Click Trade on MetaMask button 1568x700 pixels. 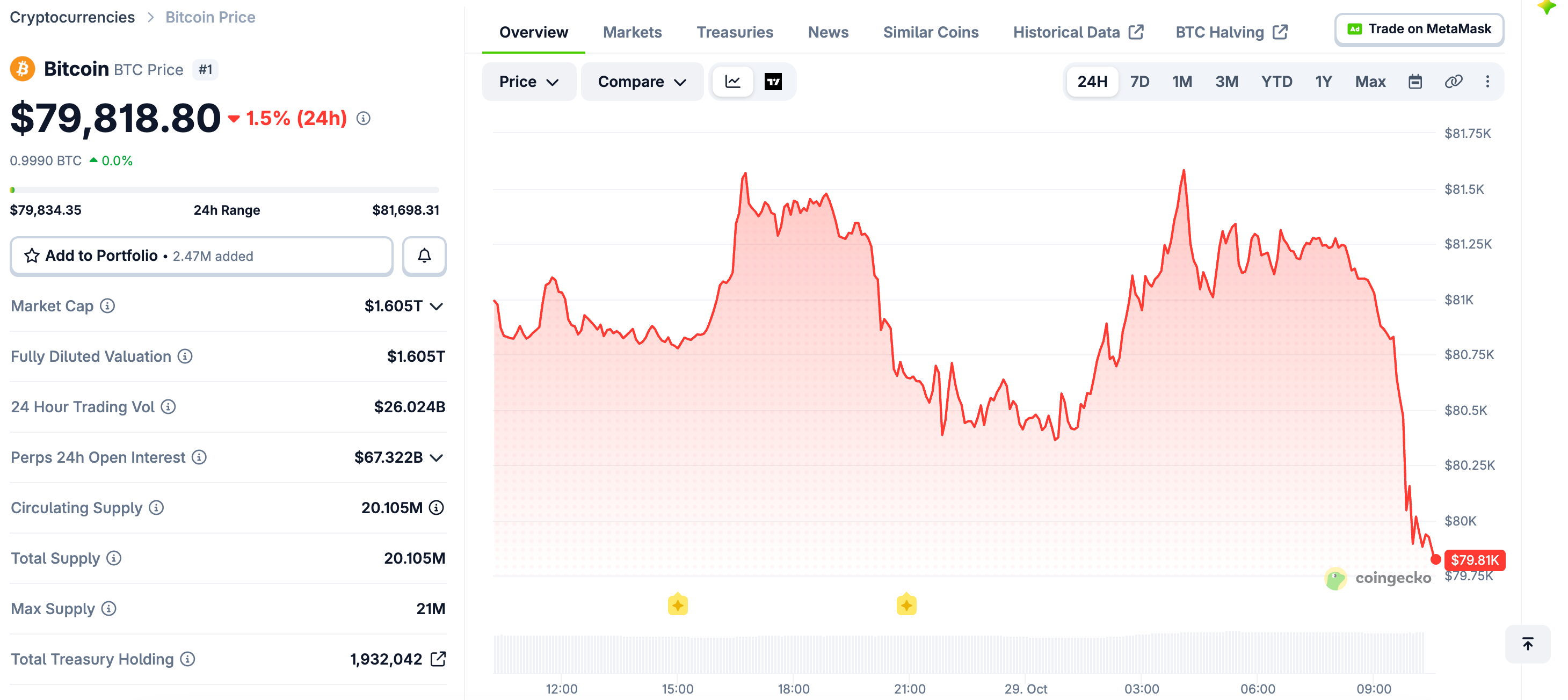tap(1419, 29)
